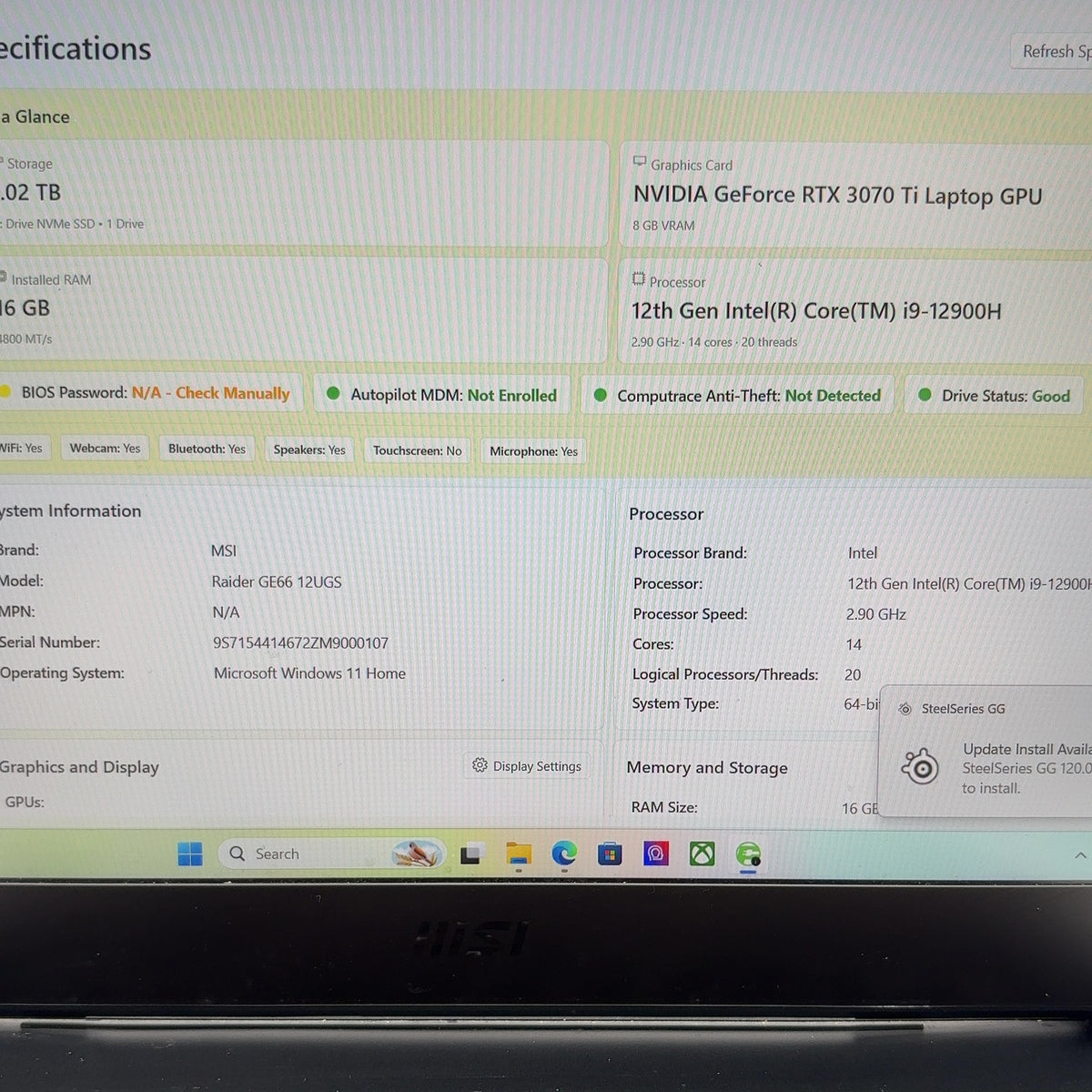
Task: Click the Bluetooth: Yes chip
Action: pos(207,449)
